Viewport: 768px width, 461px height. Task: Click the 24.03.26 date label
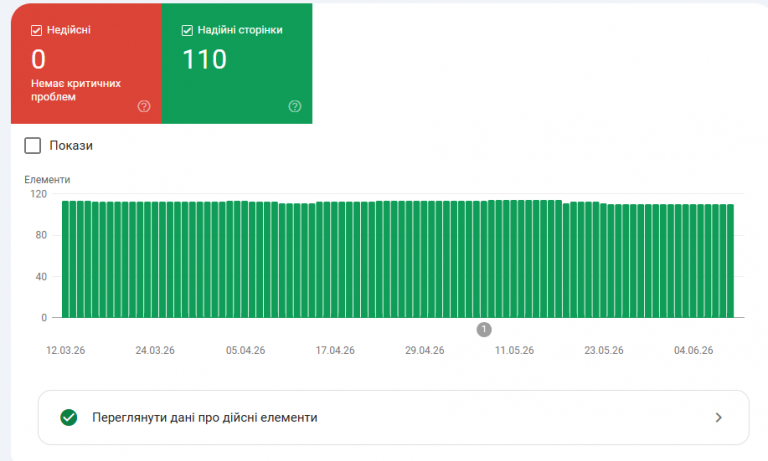tap(155, 350)
